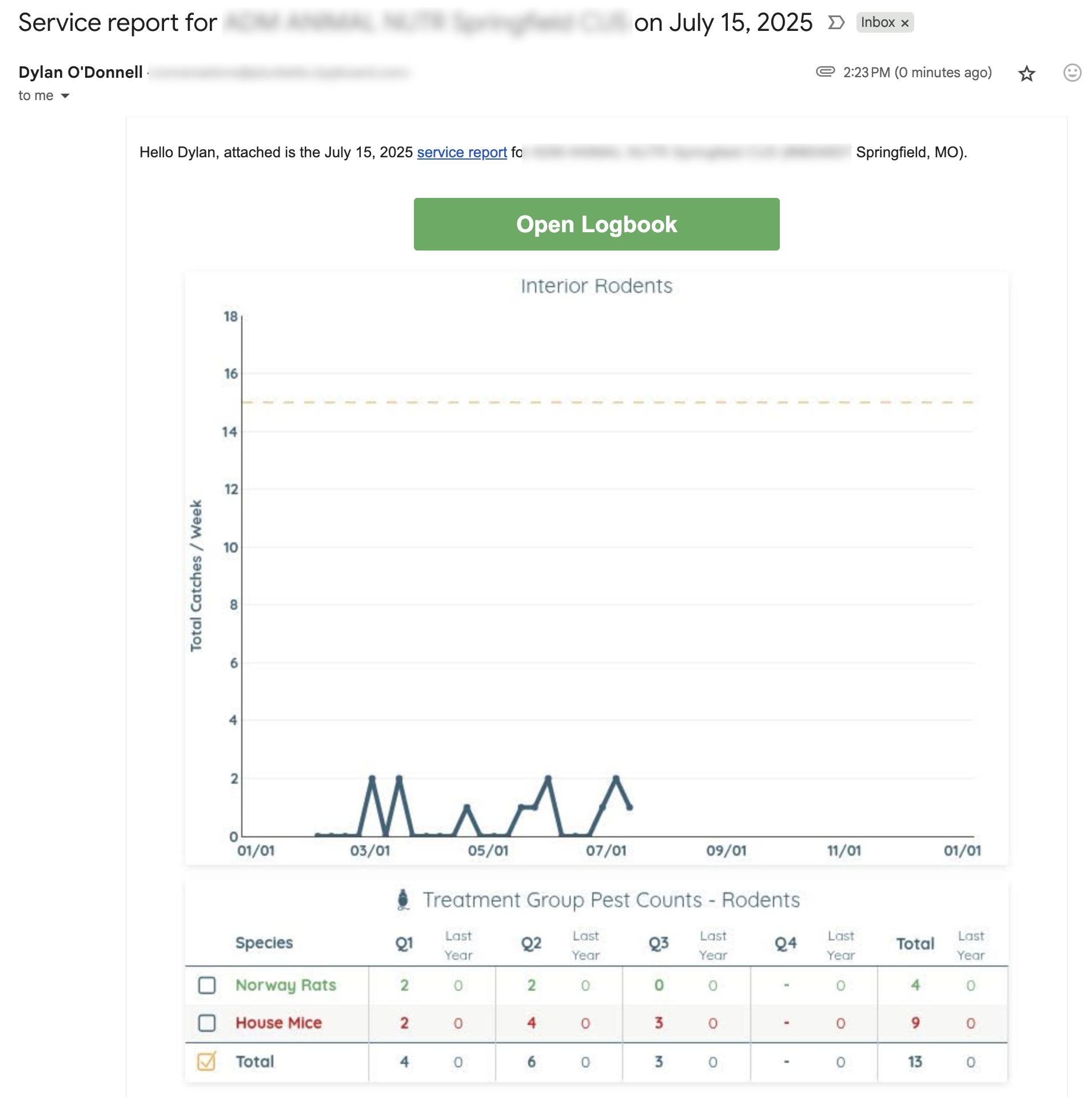Click the 03/01 x-axis label

pos(370,850)
